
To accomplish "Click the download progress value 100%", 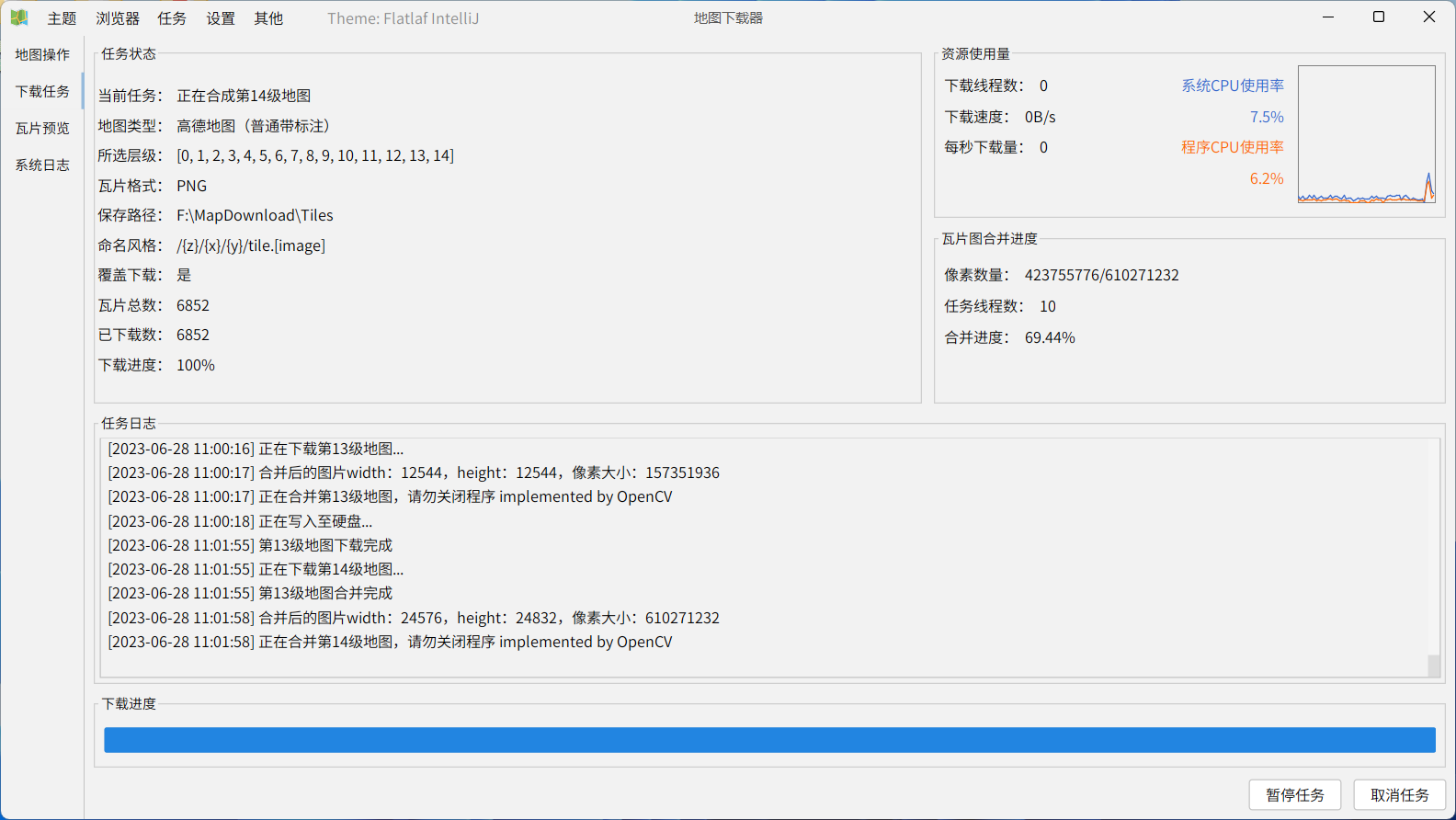I will coord(196,365).
